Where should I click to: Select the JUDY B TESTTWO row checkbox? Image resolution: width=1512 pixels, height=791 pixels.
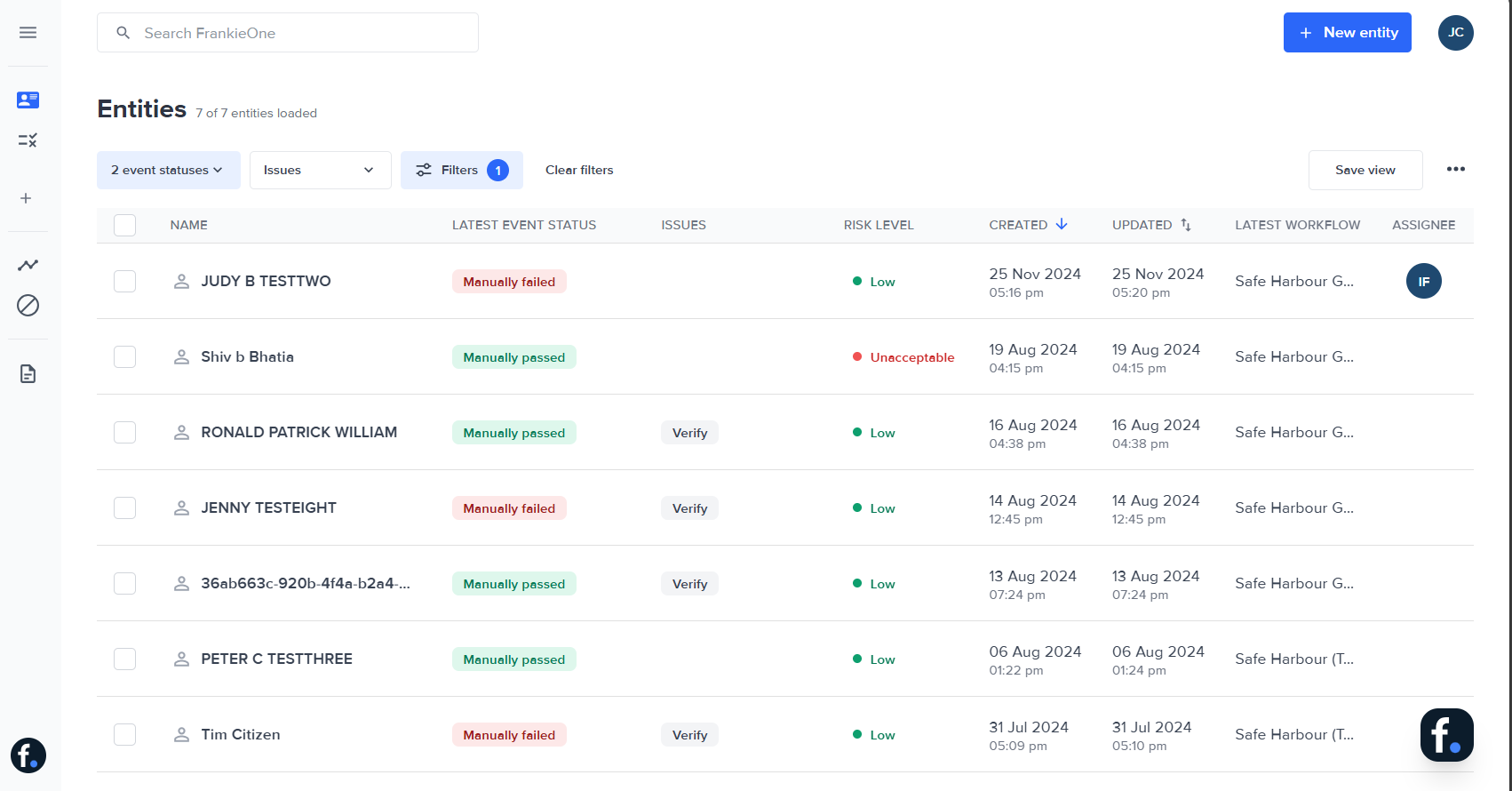click(125, 282)
